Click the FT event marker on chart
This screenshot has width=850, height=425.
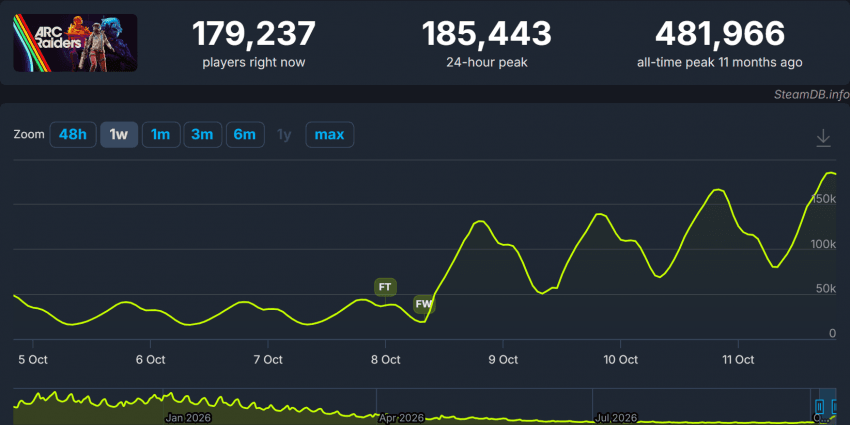coord(385,287)
